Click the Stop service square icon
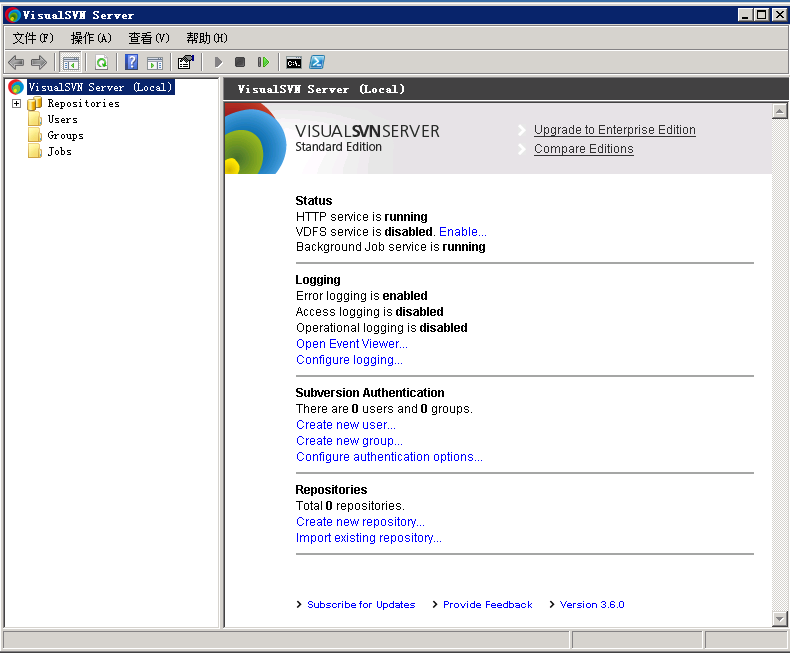Viewport: 790px width, 653px height. point(240,62)
